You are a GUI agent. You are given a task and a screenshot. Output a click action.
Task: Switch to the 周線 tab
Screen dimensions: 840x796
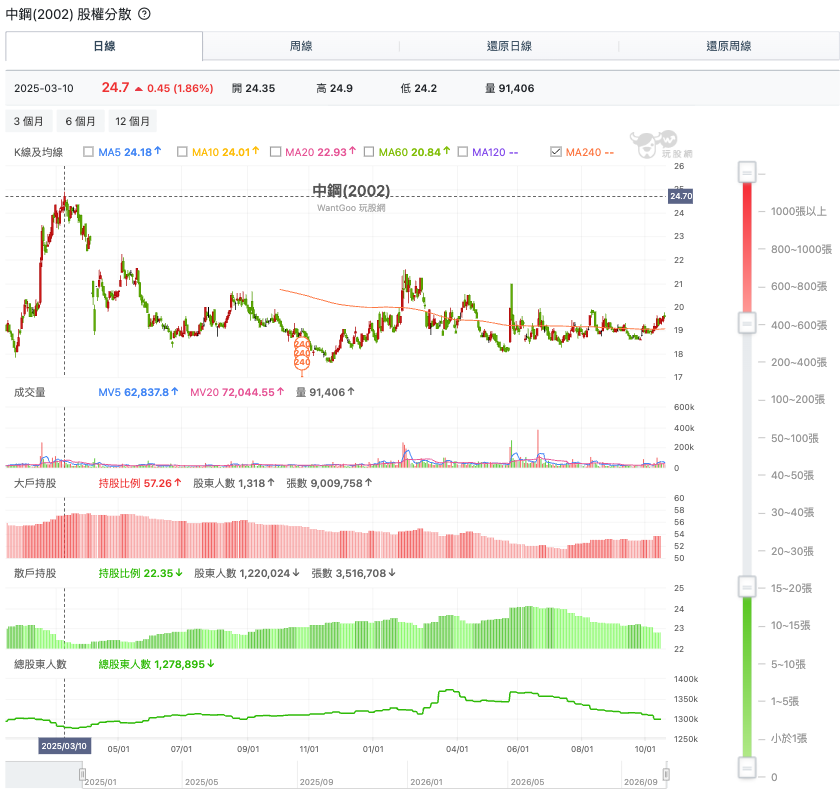(301, 46)
